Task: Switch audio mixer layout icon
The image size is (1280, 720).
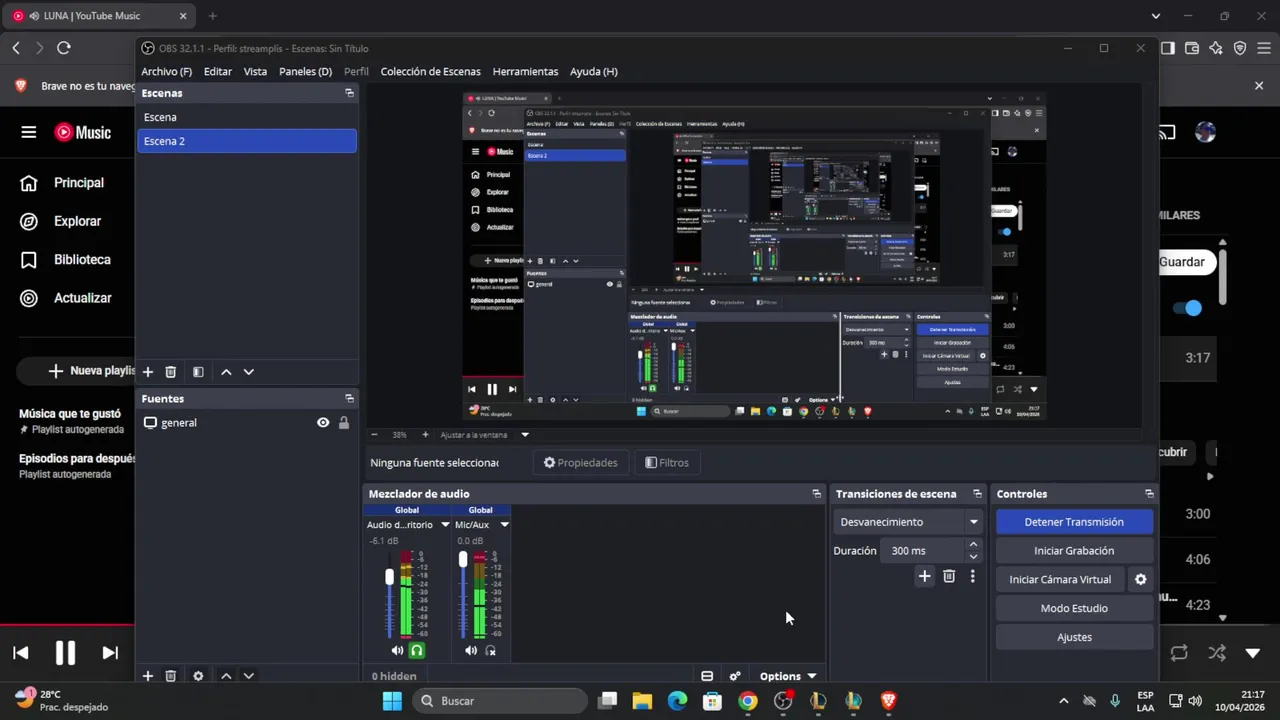Action: pyautogui.click(x=707, y=676)
